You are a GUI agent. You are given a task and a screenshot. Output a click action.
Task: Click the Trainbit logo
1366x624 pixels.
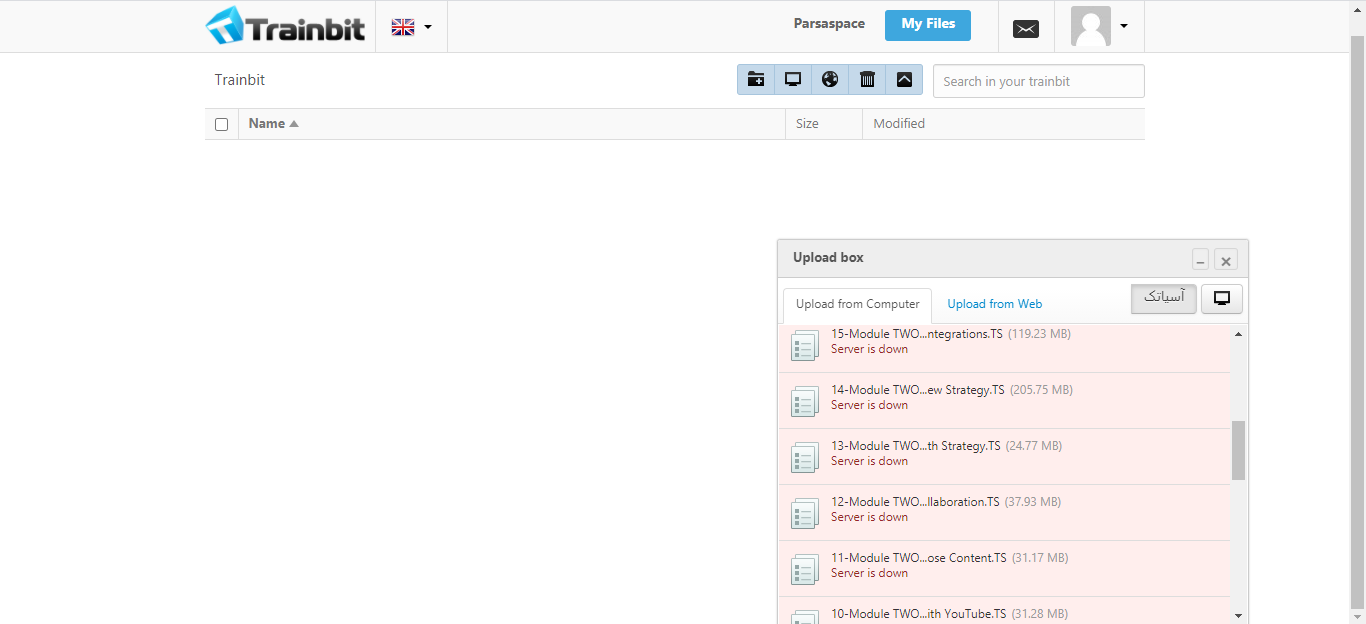(x=286, y=26)
